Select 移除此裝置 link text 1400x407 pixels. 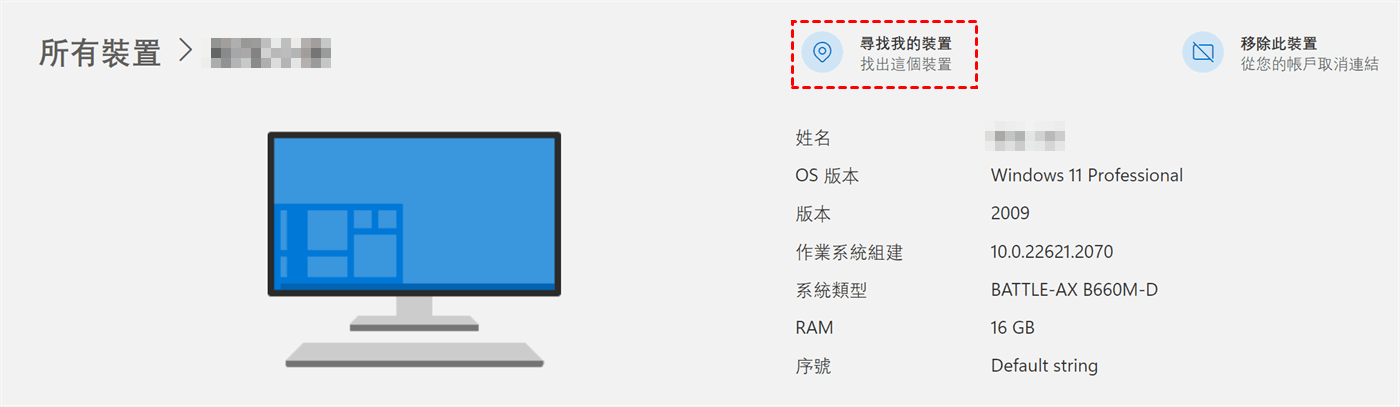pos(1279,43)
